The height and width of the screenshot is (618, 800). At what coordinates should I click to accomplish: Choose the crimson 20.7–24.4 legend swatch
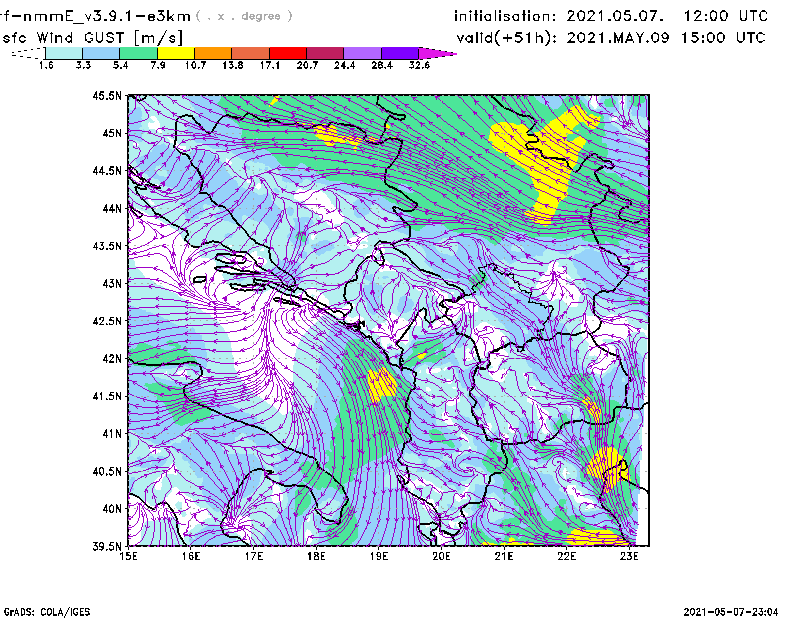(x=325, y=53)
